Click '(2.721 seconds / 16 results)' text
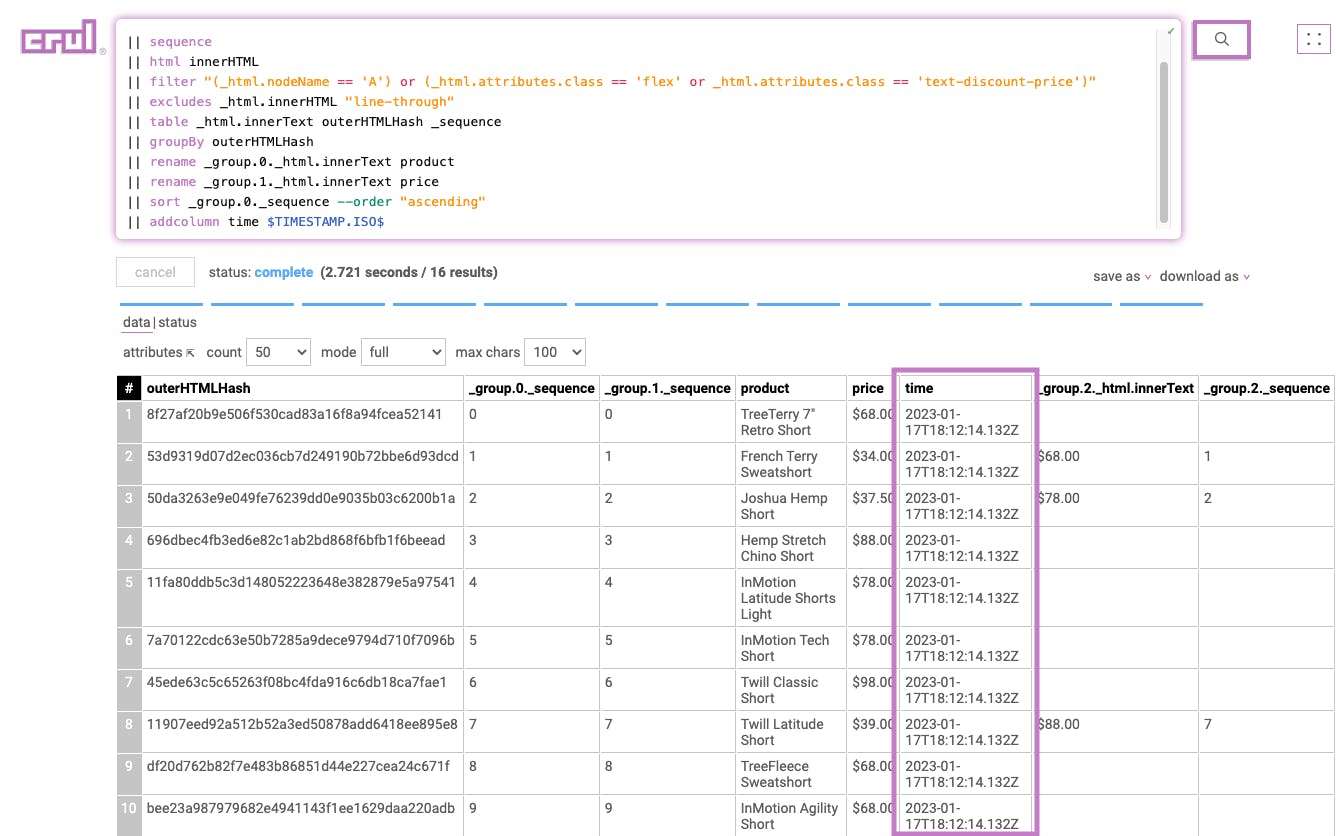 point(409,272)
